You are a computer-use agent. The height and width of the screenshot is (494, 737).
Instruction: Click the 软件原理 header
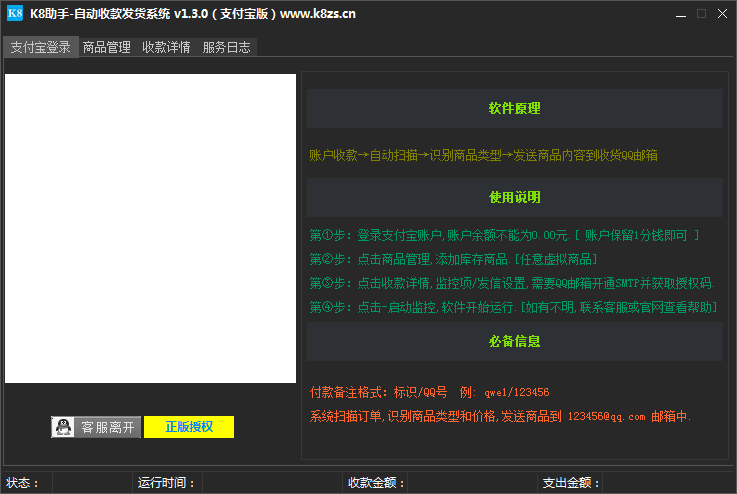coord(515,109)
